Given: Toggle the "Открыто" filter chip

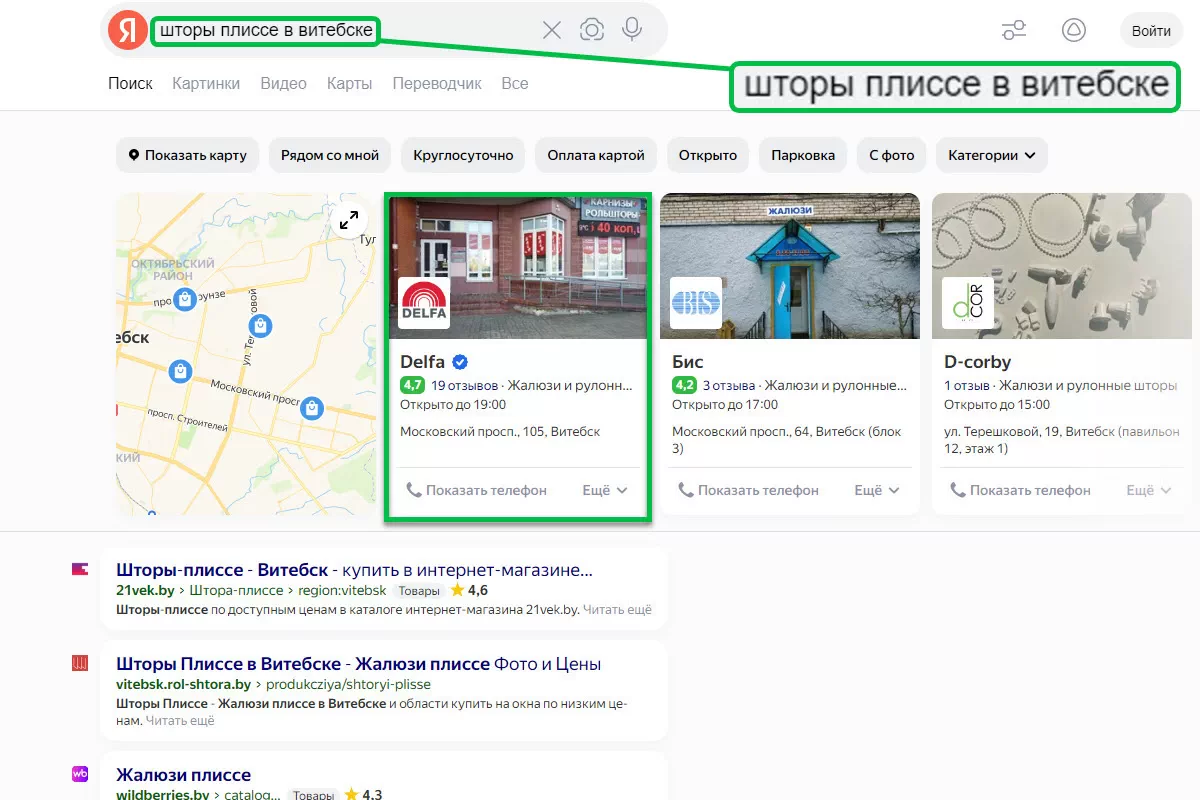Looking at the screenshot, I should click(x=708, y=155).
